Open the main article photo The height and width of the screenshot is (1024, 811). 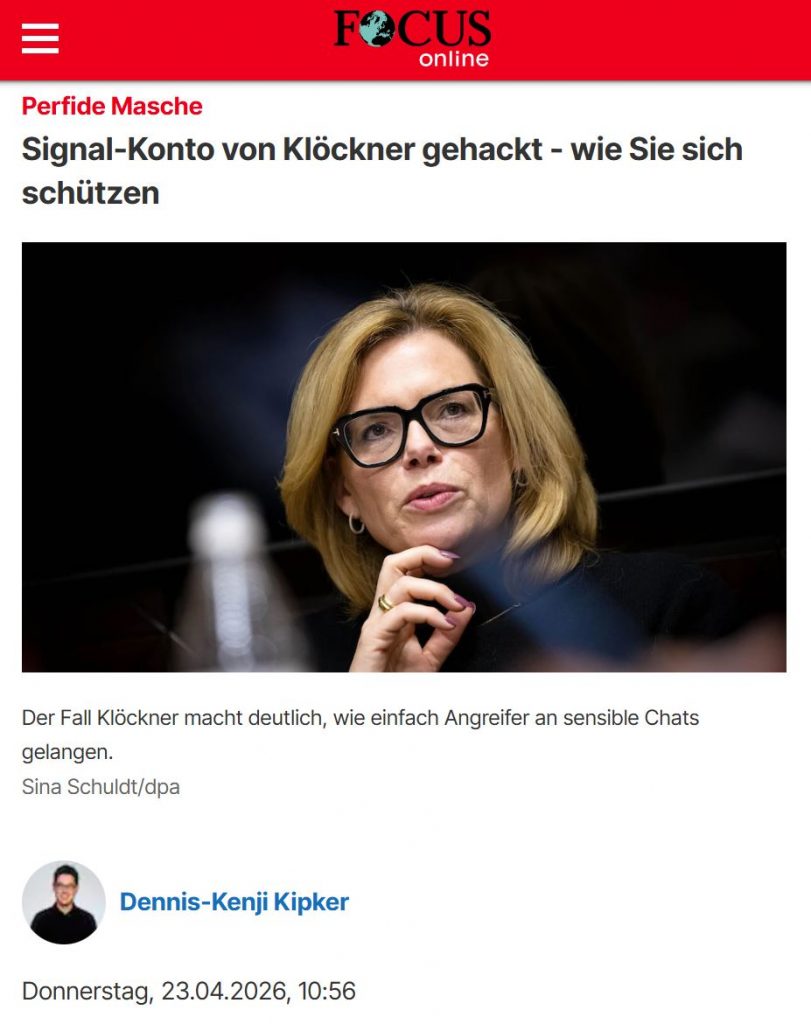404,457
